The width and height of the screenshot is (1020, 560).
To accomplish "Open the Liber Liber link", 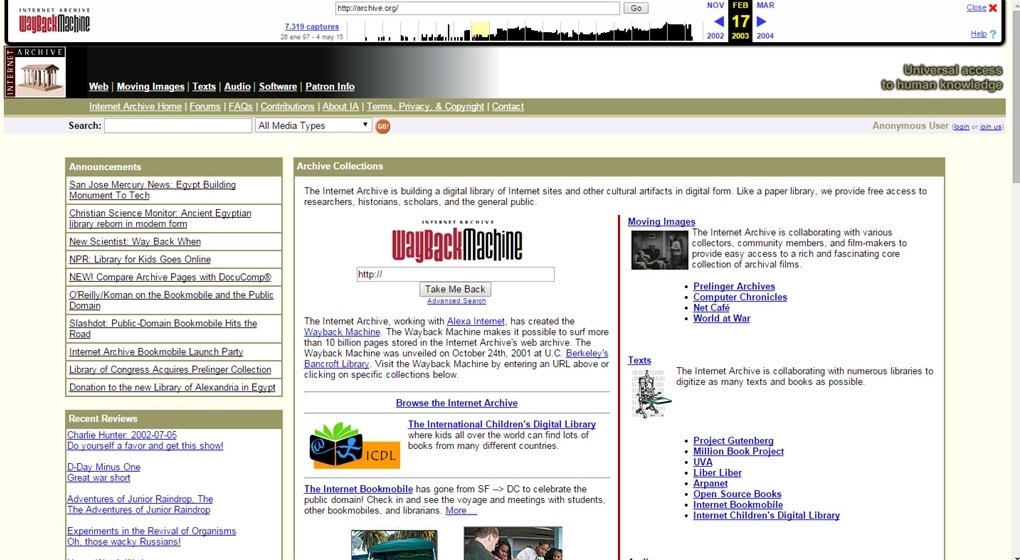I will click(x=717, y=473).
